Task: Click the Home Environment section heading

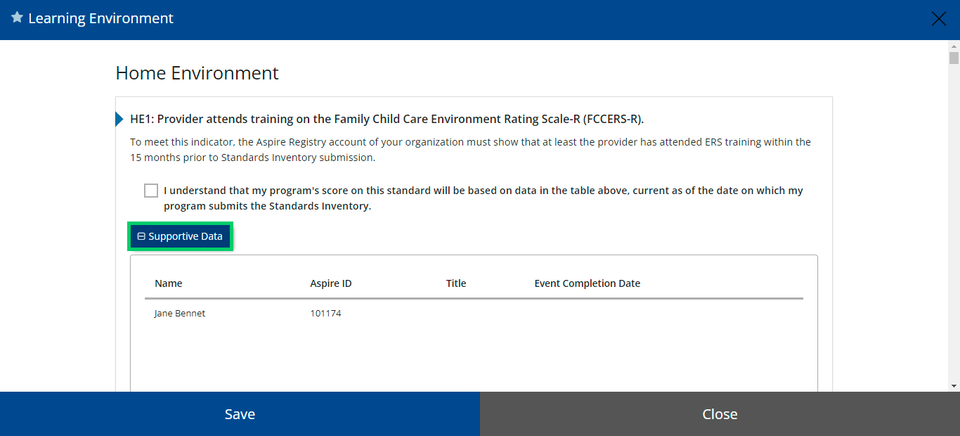Action: [x=197, y=73]
